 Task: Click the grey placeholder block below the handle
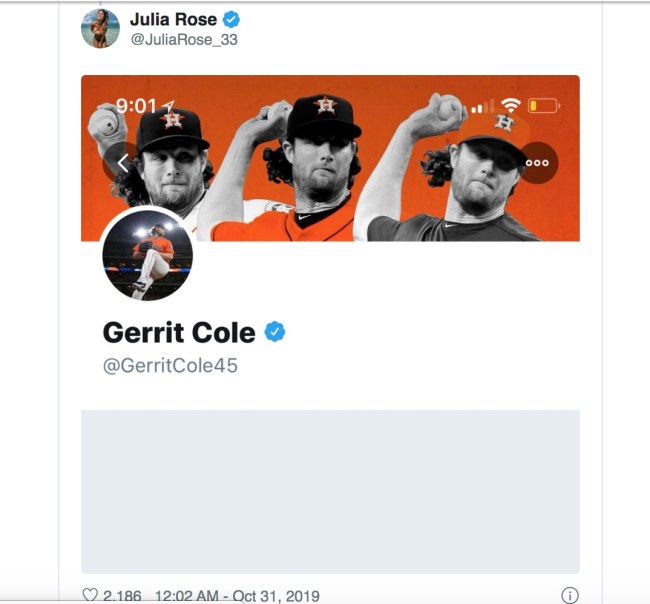[330, 490]
